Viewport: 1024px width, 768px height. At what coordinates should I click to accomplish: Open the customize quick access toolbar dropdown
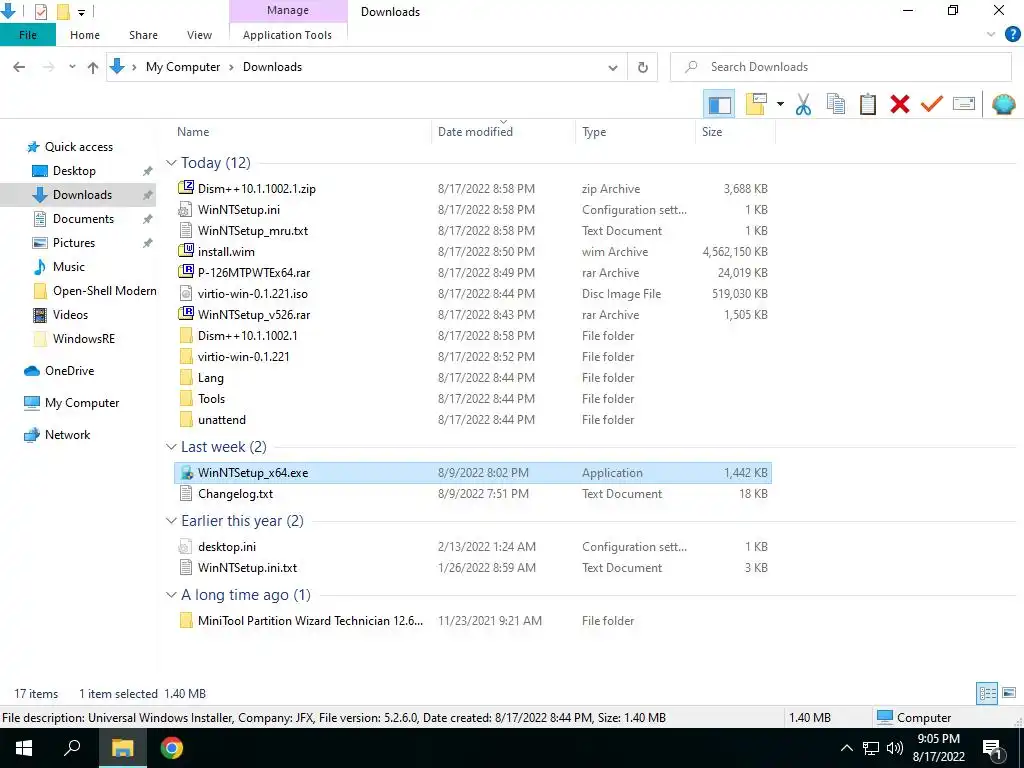81,12
